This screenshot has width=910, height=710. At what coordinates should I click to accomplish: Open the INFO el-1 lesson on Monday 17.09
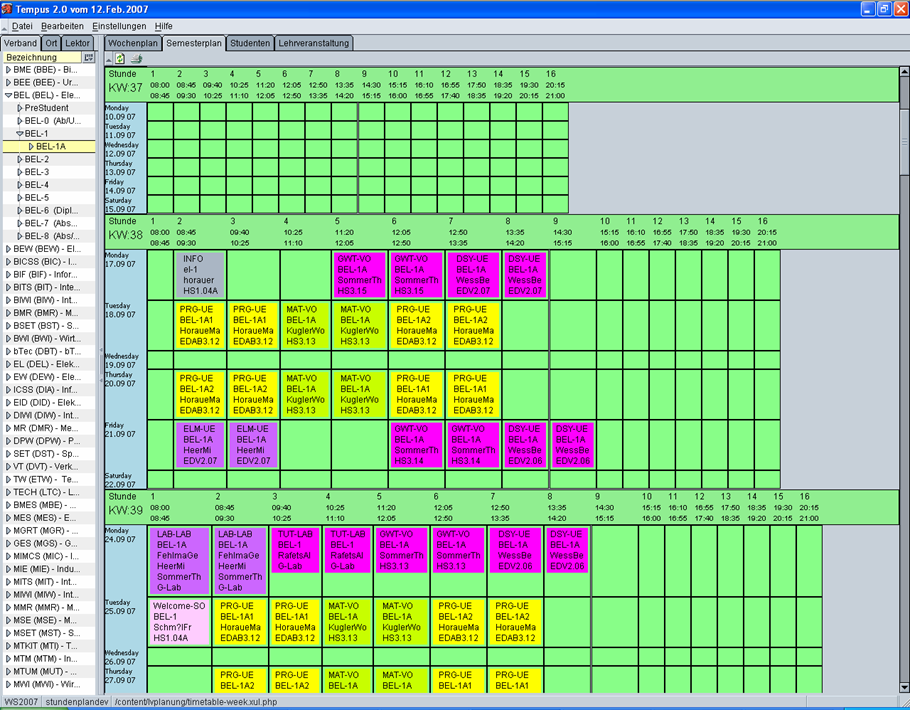[199, 274]
